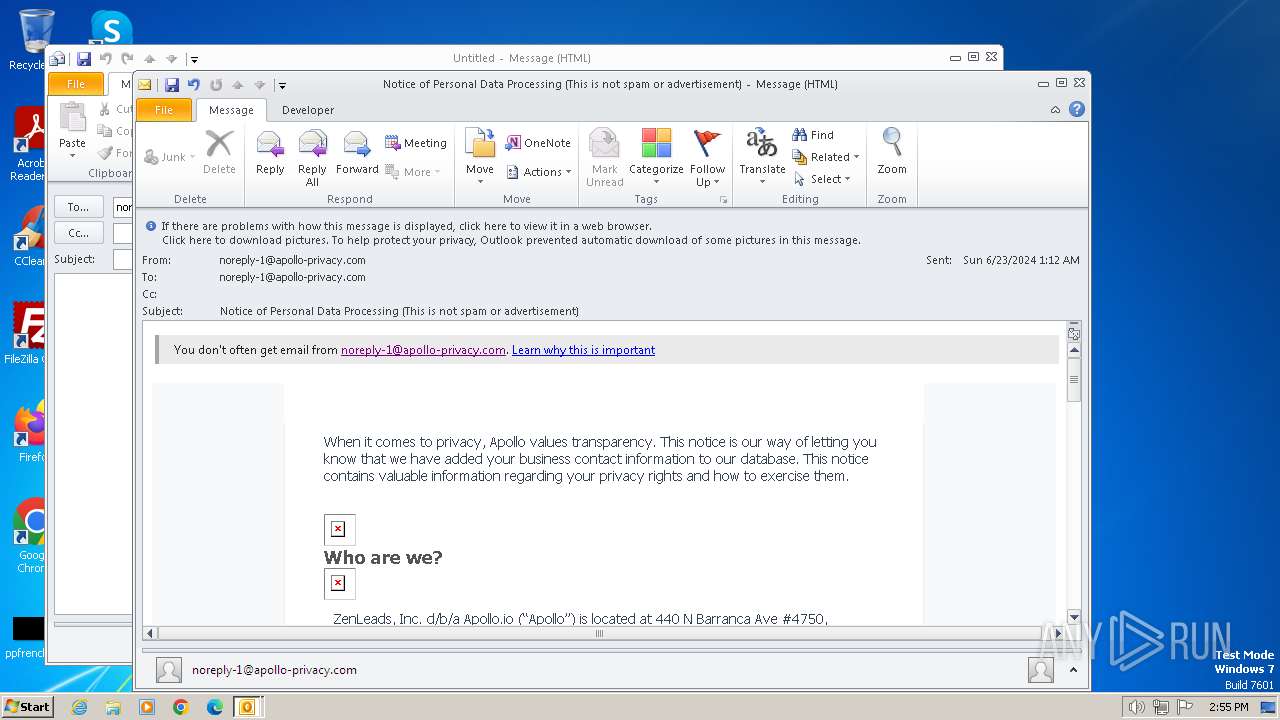Image resolution: width=1280 pixels, height=720 pixels.
Task: Open the Translate tool
Action: [x=762, y=156]
